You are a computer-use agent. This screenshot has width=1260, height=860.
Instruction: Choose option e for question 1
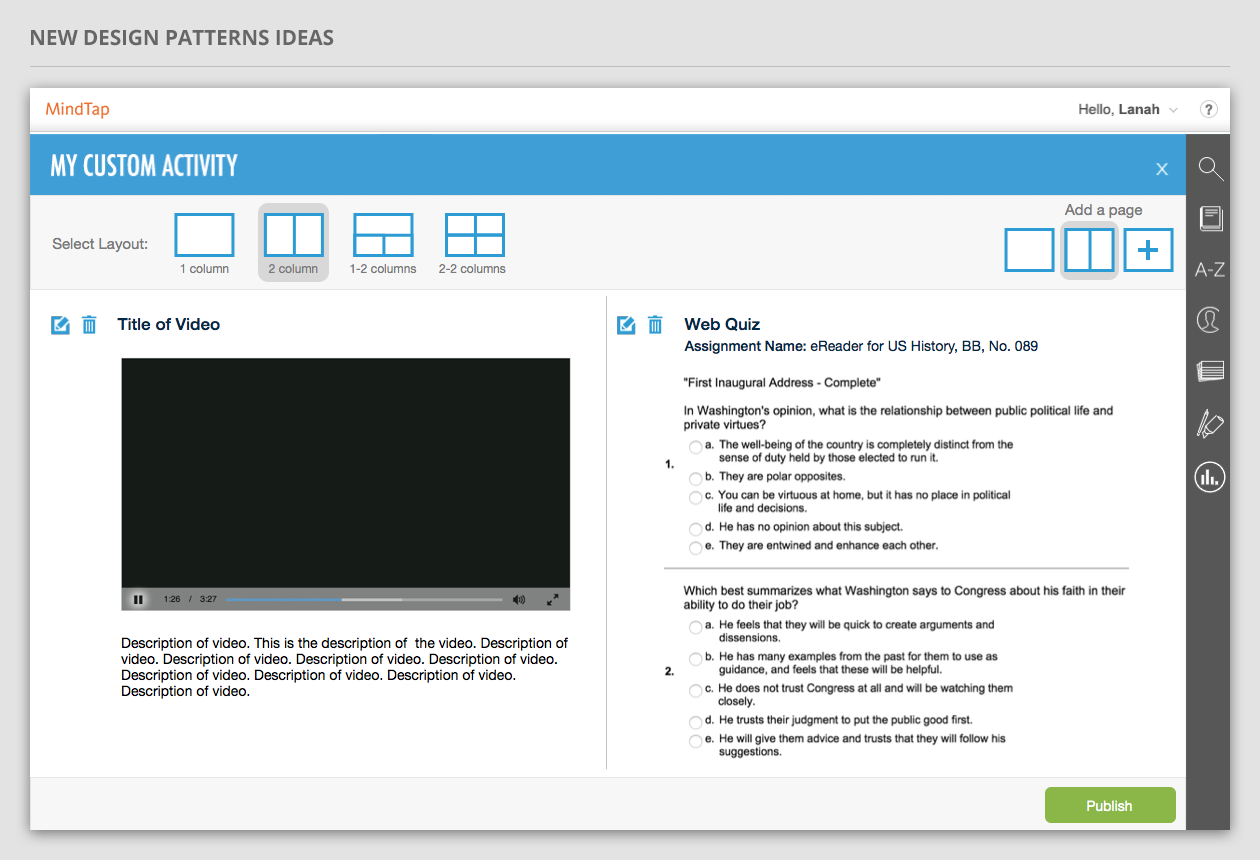pos(696,547)
